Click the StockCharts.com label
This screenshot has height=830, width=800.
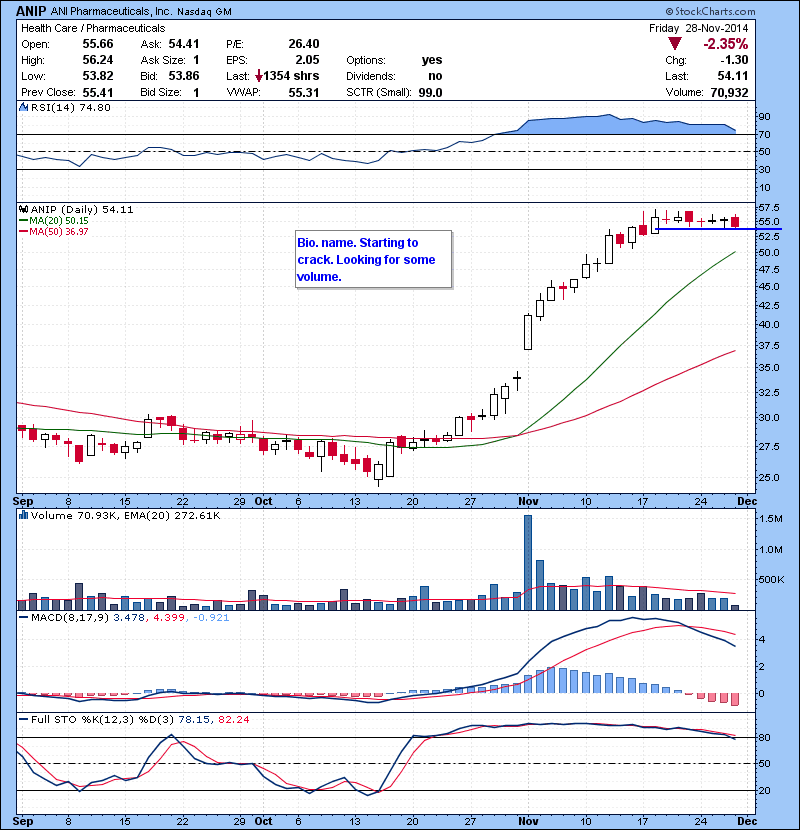click(711, 11)
